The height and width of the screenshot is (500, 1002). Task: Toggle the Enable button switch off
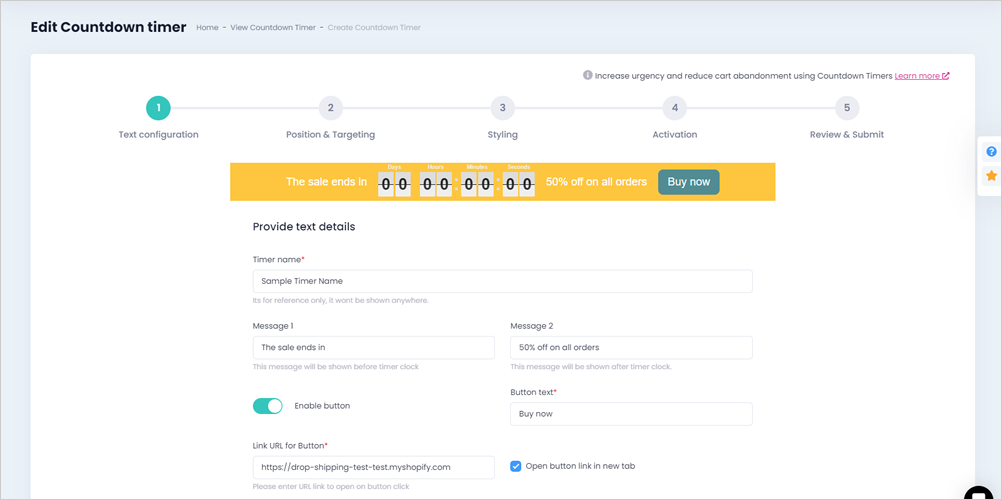[268, 406]
